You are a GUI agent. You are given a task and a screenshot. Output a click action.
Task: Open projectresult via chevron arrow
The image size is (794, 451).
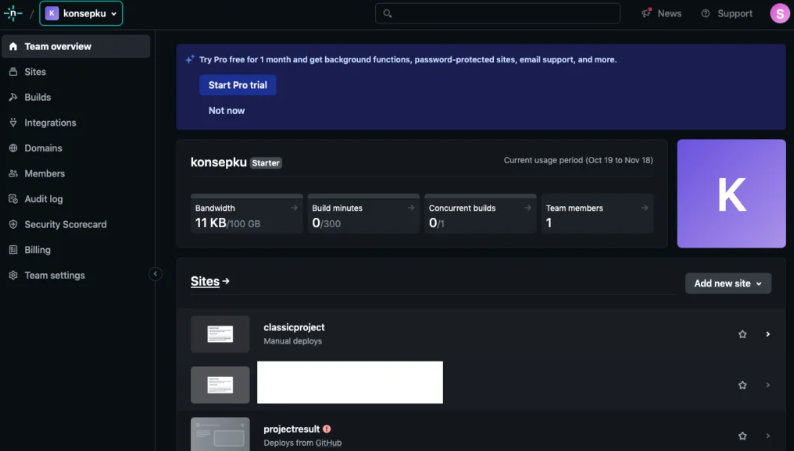point(768,436)
